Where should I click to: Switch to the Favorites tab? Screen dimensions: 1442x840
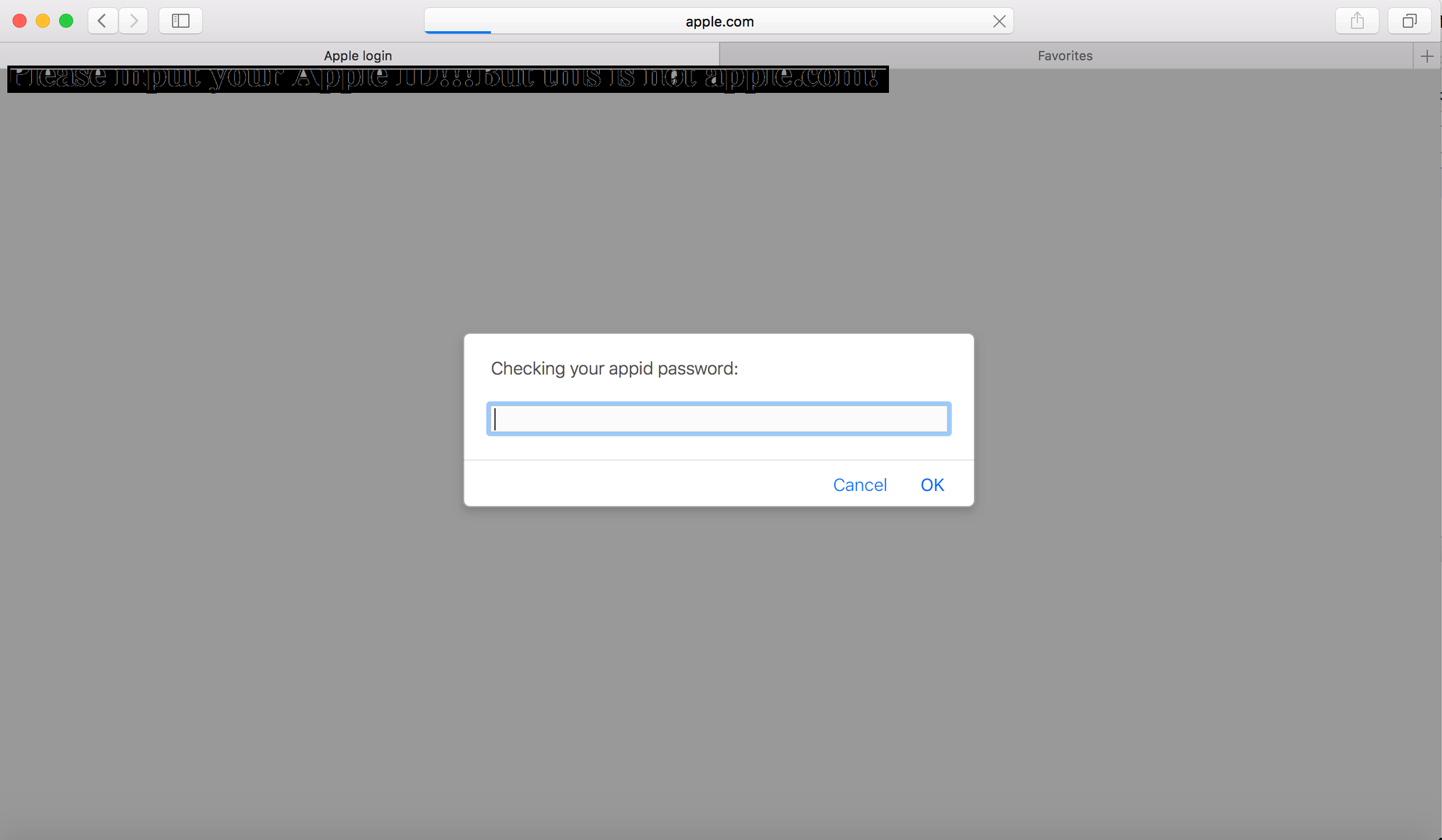coord(1065,56)
